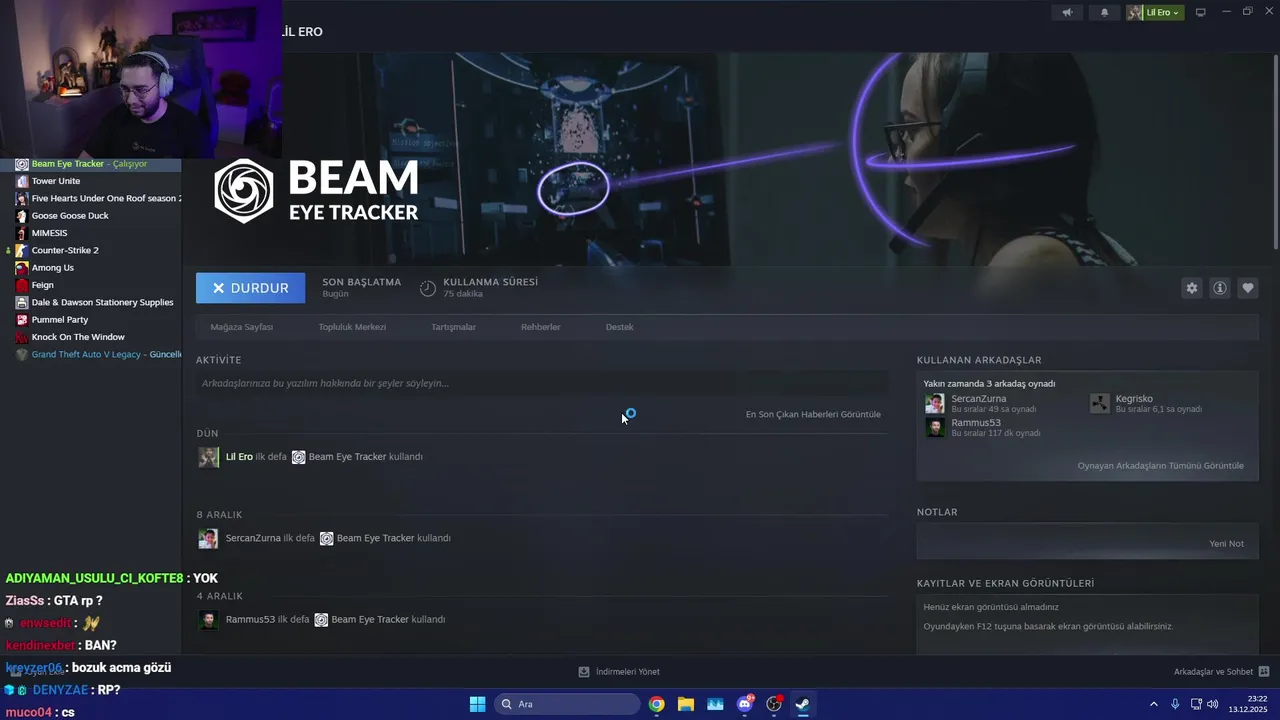Select Beam Eye Tracker in library list
Screen dimensions: 1280x720
tap(91, 164)
